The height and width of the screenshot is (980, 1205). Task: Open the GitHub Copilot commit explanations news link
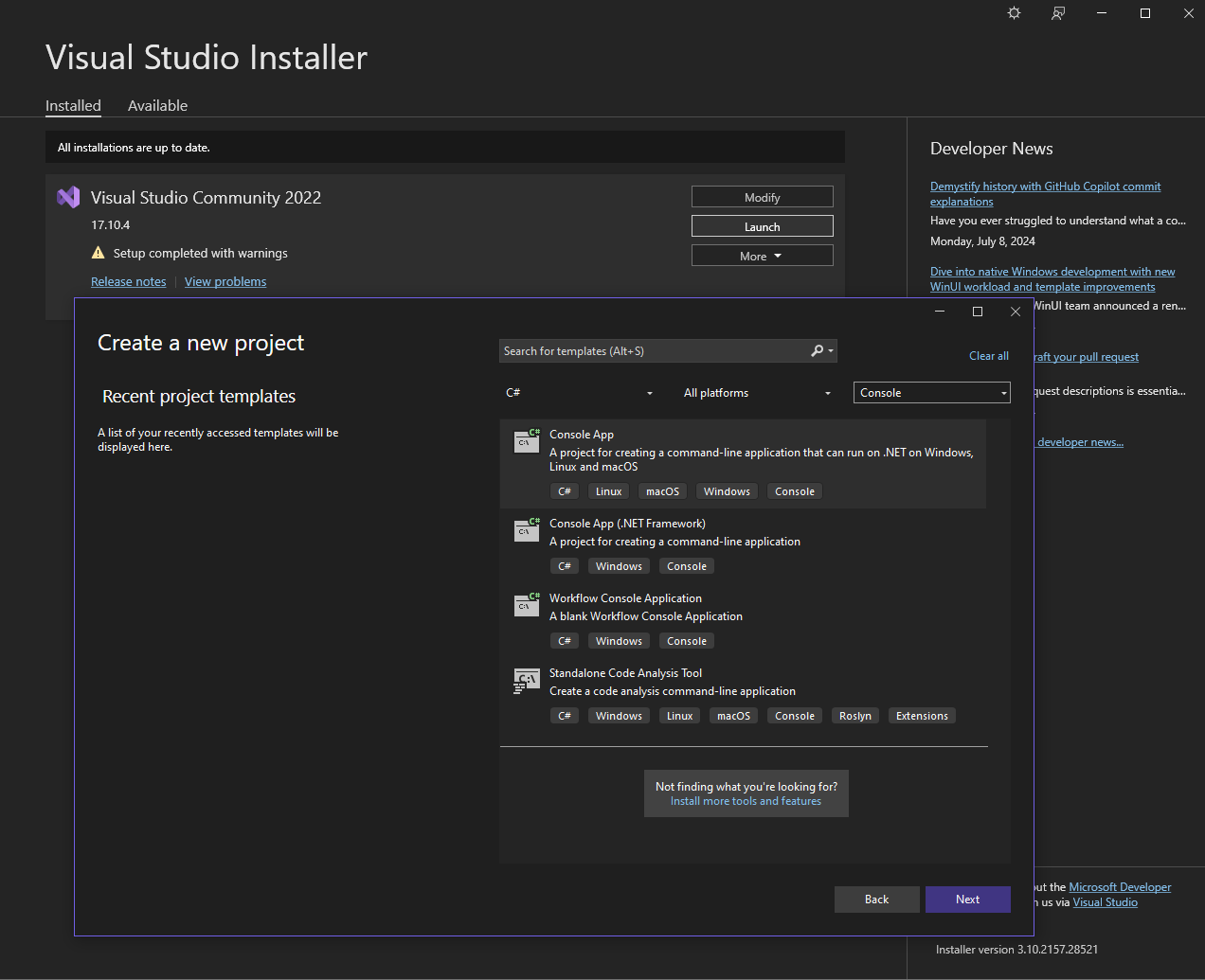tap(1046, 194)
